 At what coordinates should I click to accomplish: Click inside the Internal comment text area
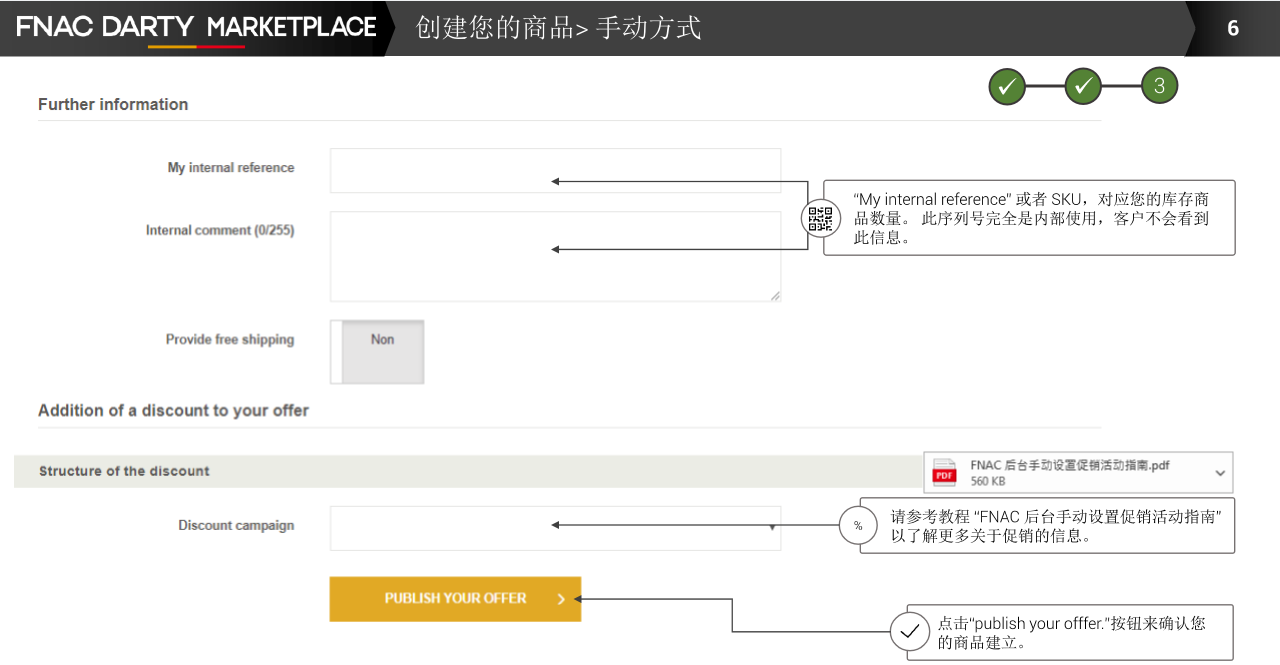(x=555, y=256)
